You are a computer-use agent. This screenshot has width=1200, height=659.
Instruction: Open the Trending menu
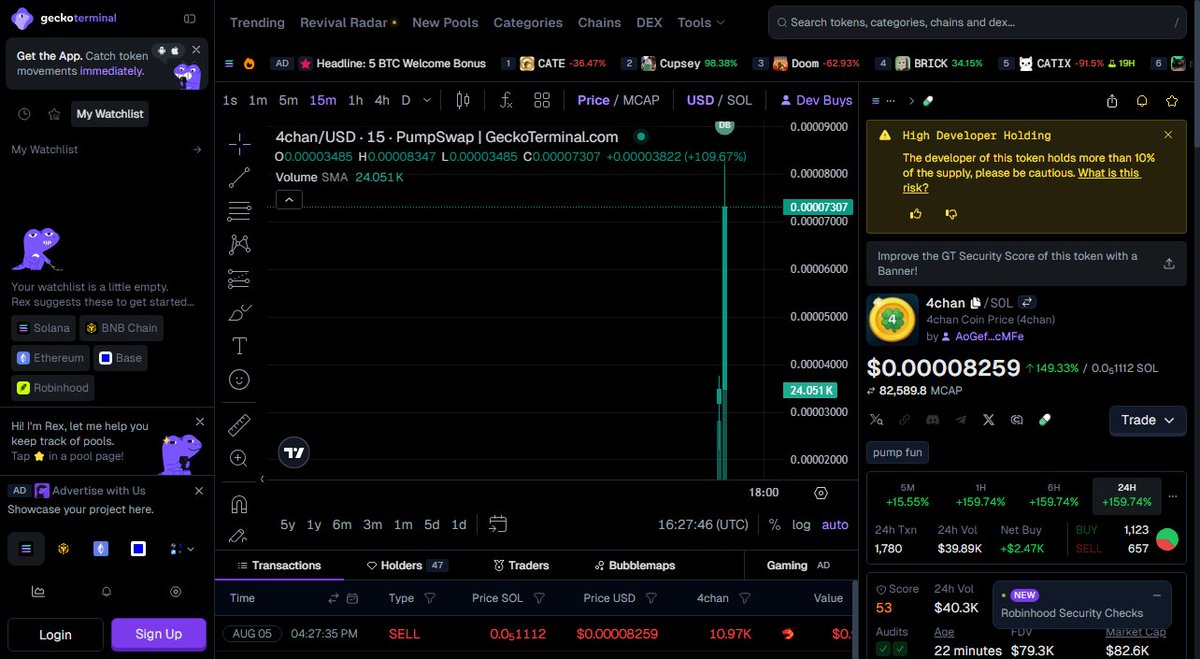257,22
